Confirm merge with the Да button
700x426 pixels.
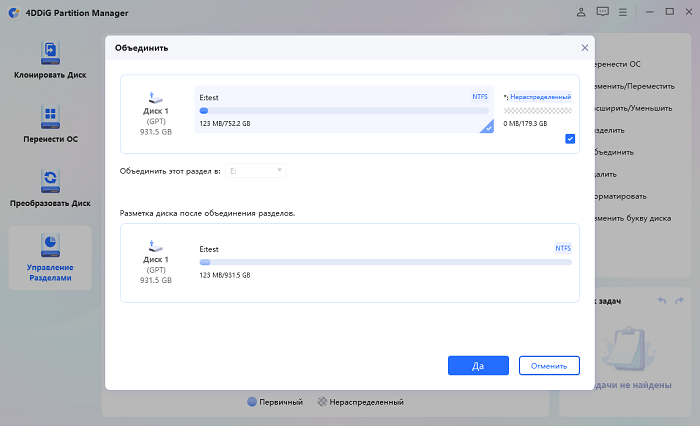478,366
